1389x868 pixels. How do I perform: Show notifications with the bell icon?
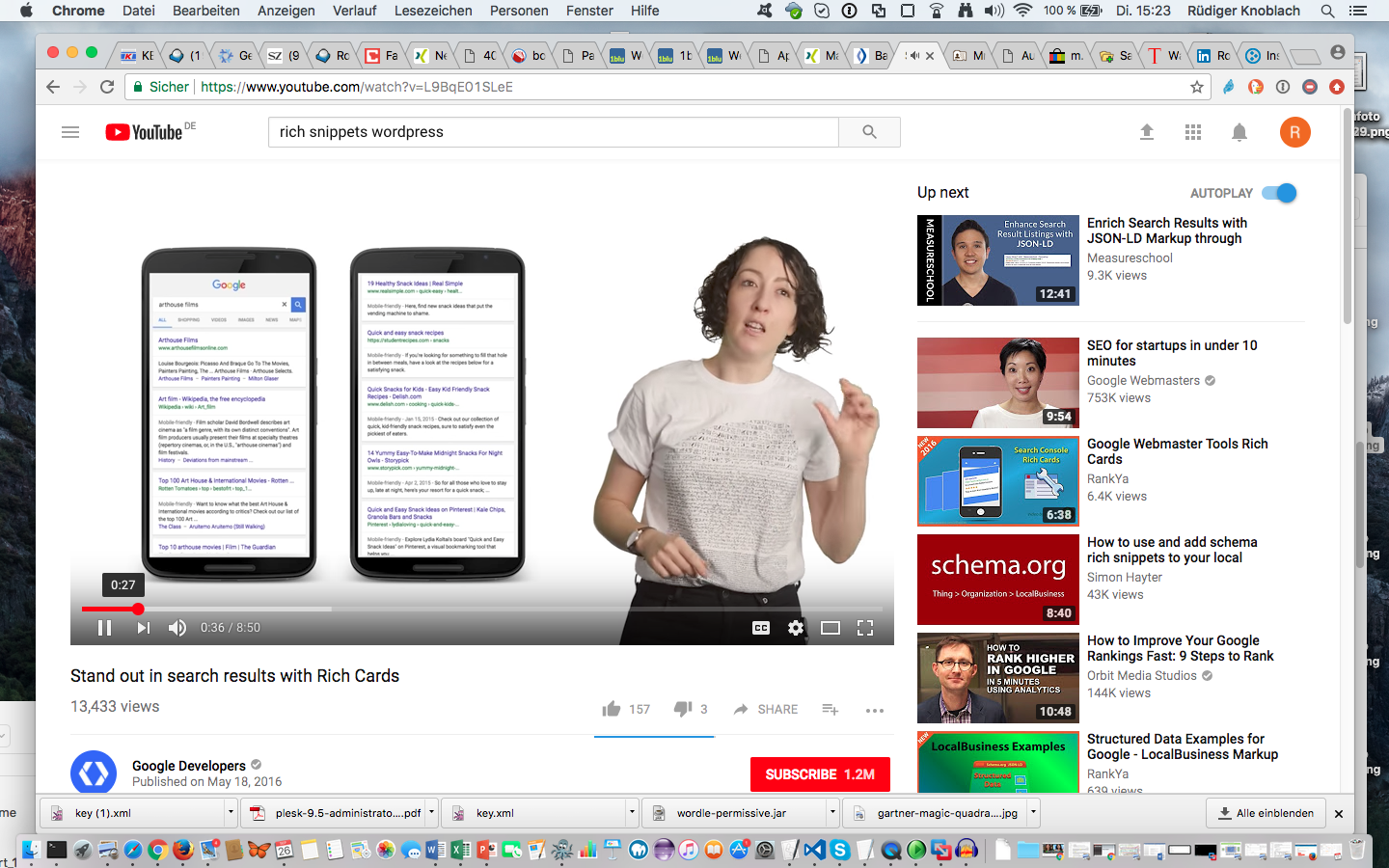pos(1239,132)
